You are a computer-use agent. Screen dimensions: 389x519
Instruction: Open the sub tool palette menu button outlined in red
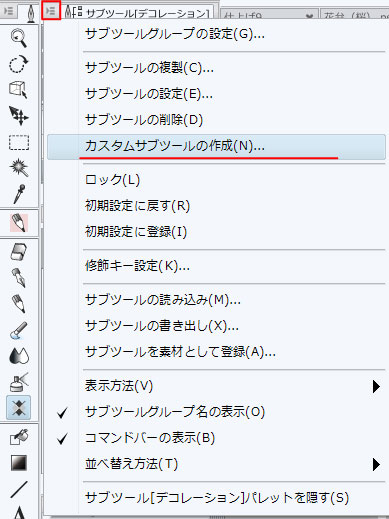click(51, 11)
